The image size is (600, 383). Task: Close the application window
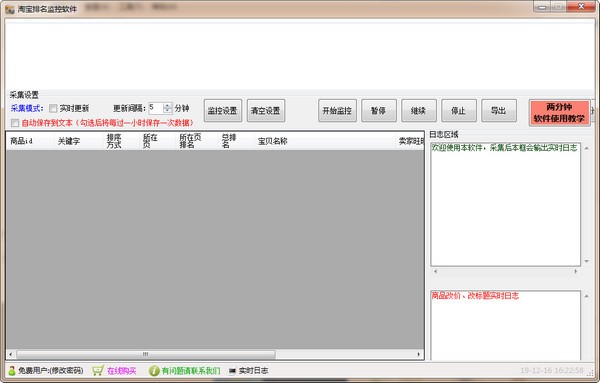point(581,7)
